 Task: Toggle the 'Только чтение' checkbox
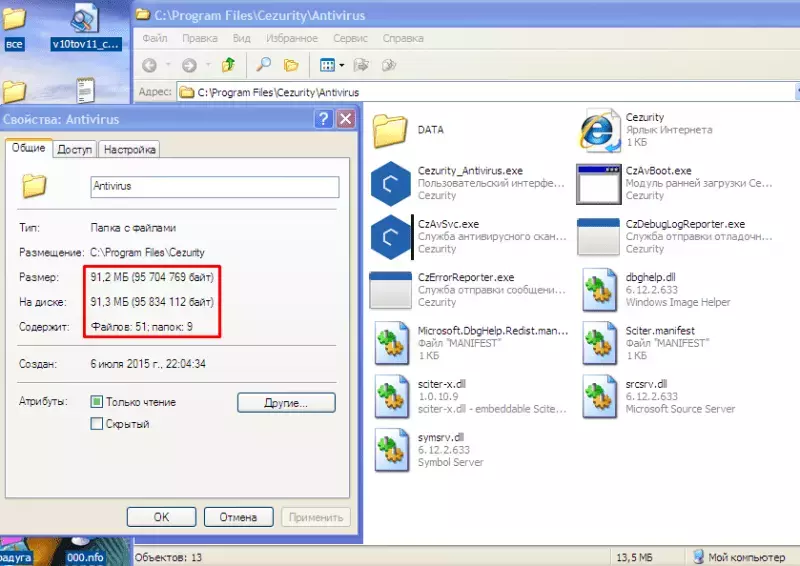[x=96, y=402]
